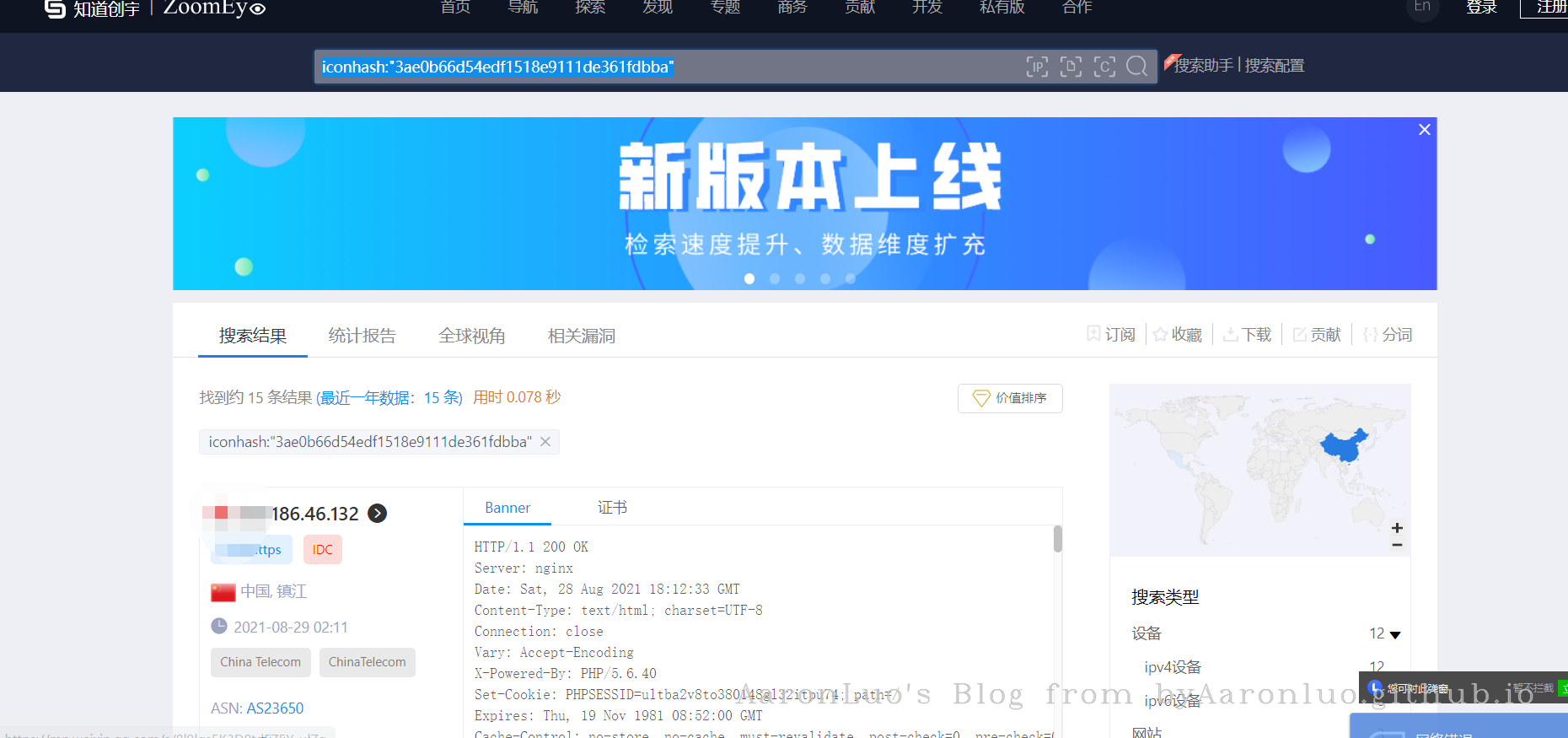Click the 收藏 favorite star icon
Viewport: 1568px width, 738px height.
coord(1161,335)
